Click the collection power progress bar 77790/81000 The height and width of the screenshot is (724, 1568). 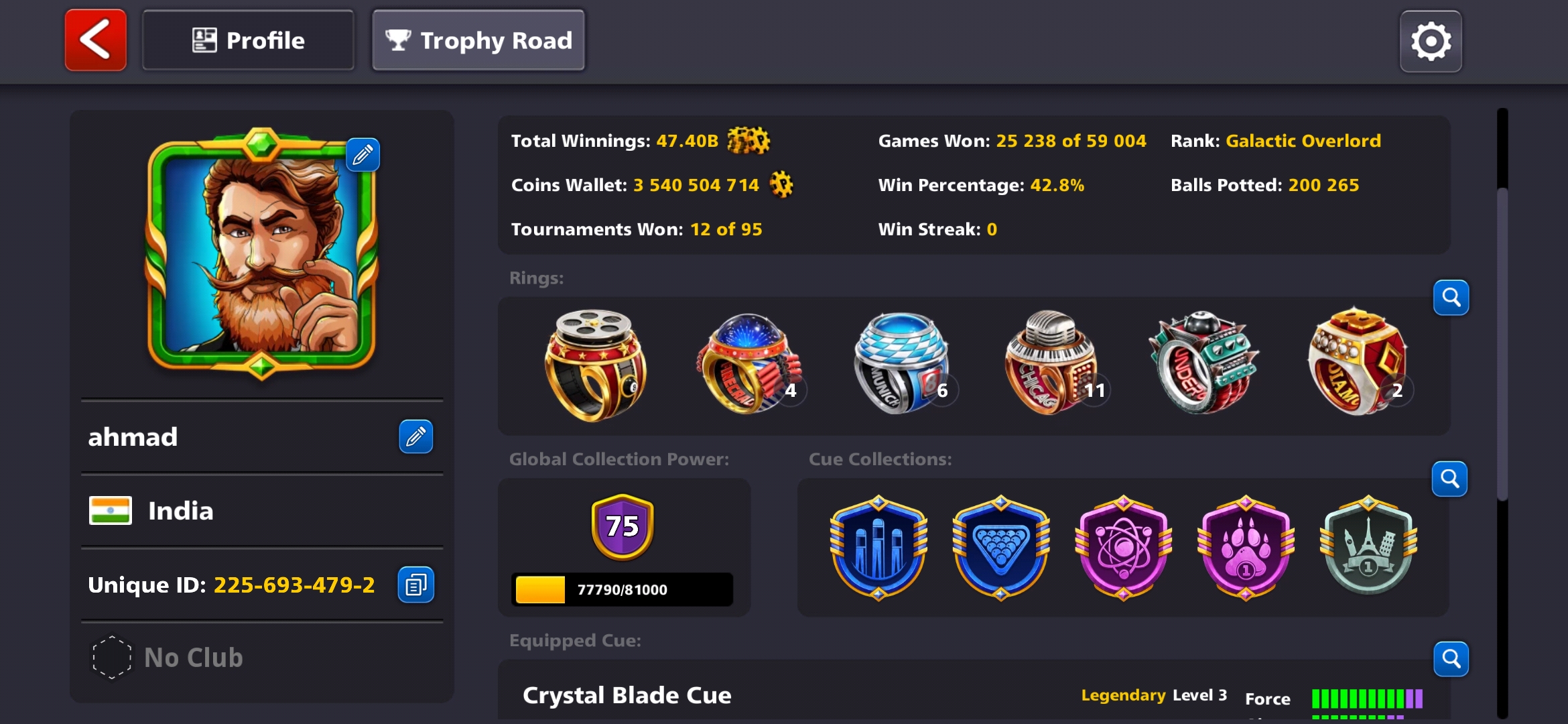(622, 589)
